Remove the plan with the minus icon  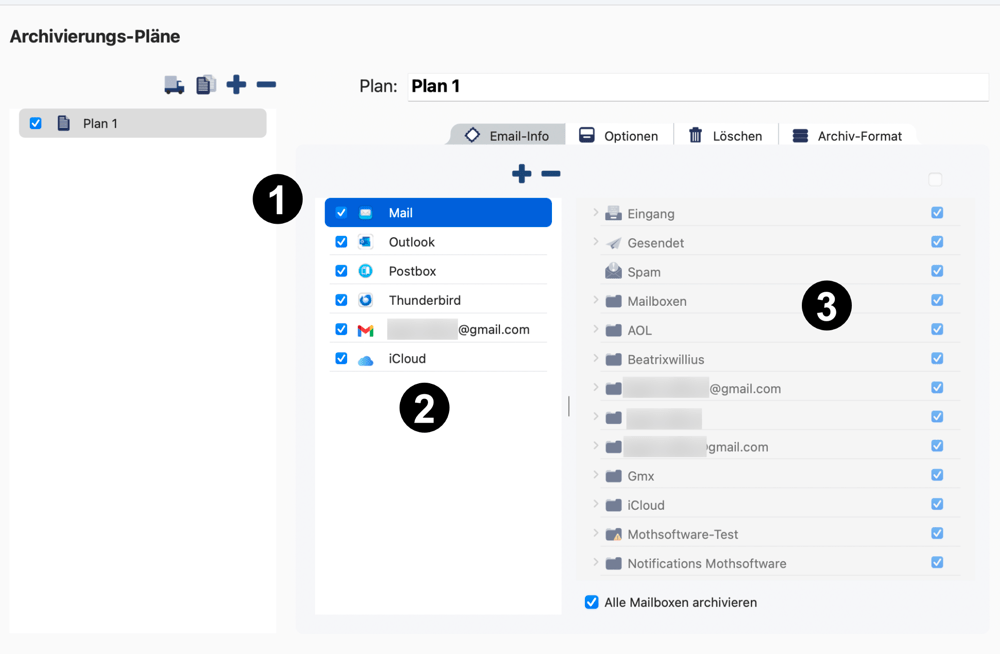tap(266, 85)
